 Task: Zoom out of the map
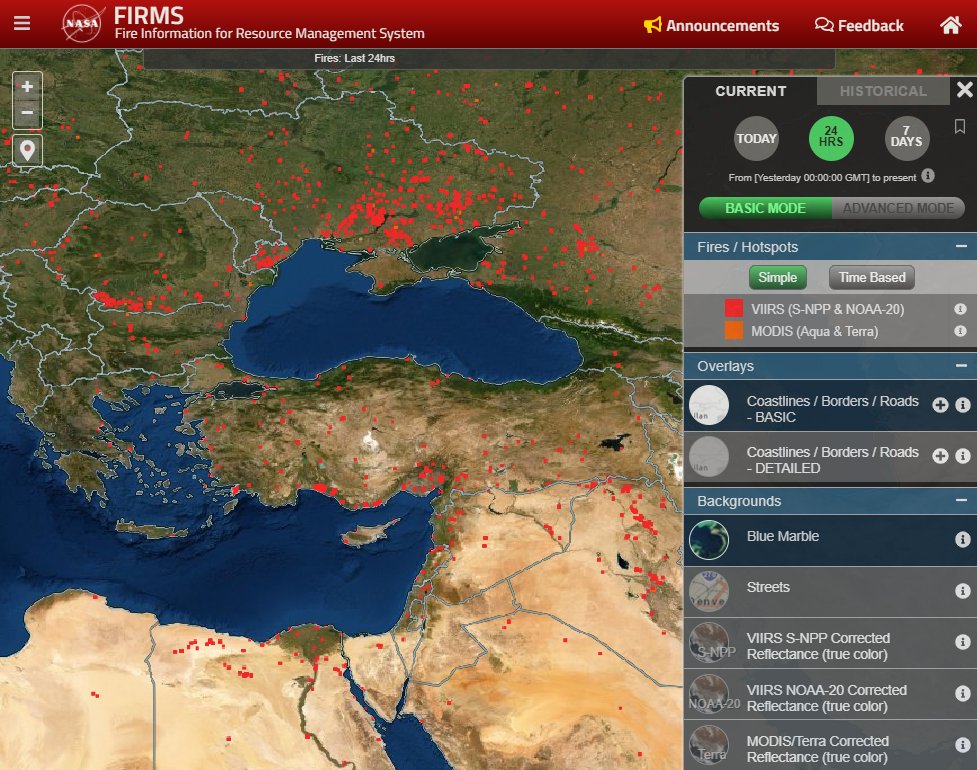[27, 113]
